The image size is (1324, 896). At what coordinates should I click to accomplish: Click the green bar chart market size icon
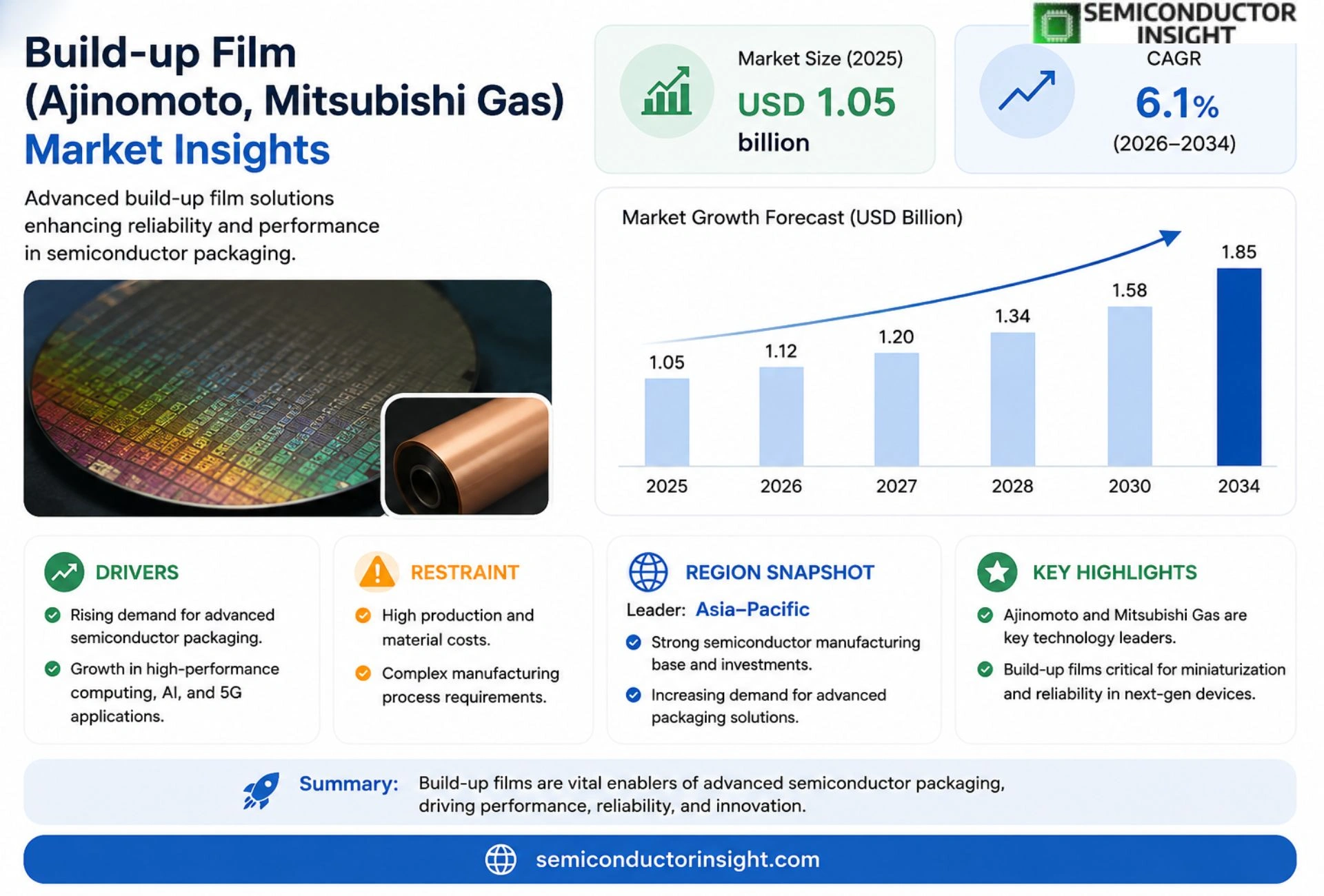[x=666, y=91]
